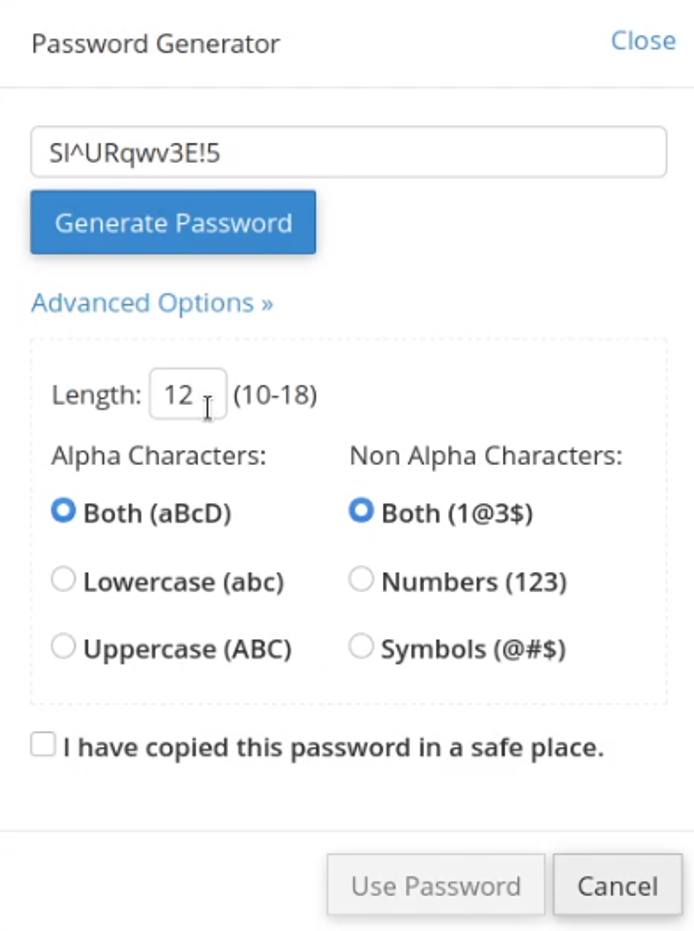Click inside the generated password field
The image size is (694, 931).
point(348,152)
